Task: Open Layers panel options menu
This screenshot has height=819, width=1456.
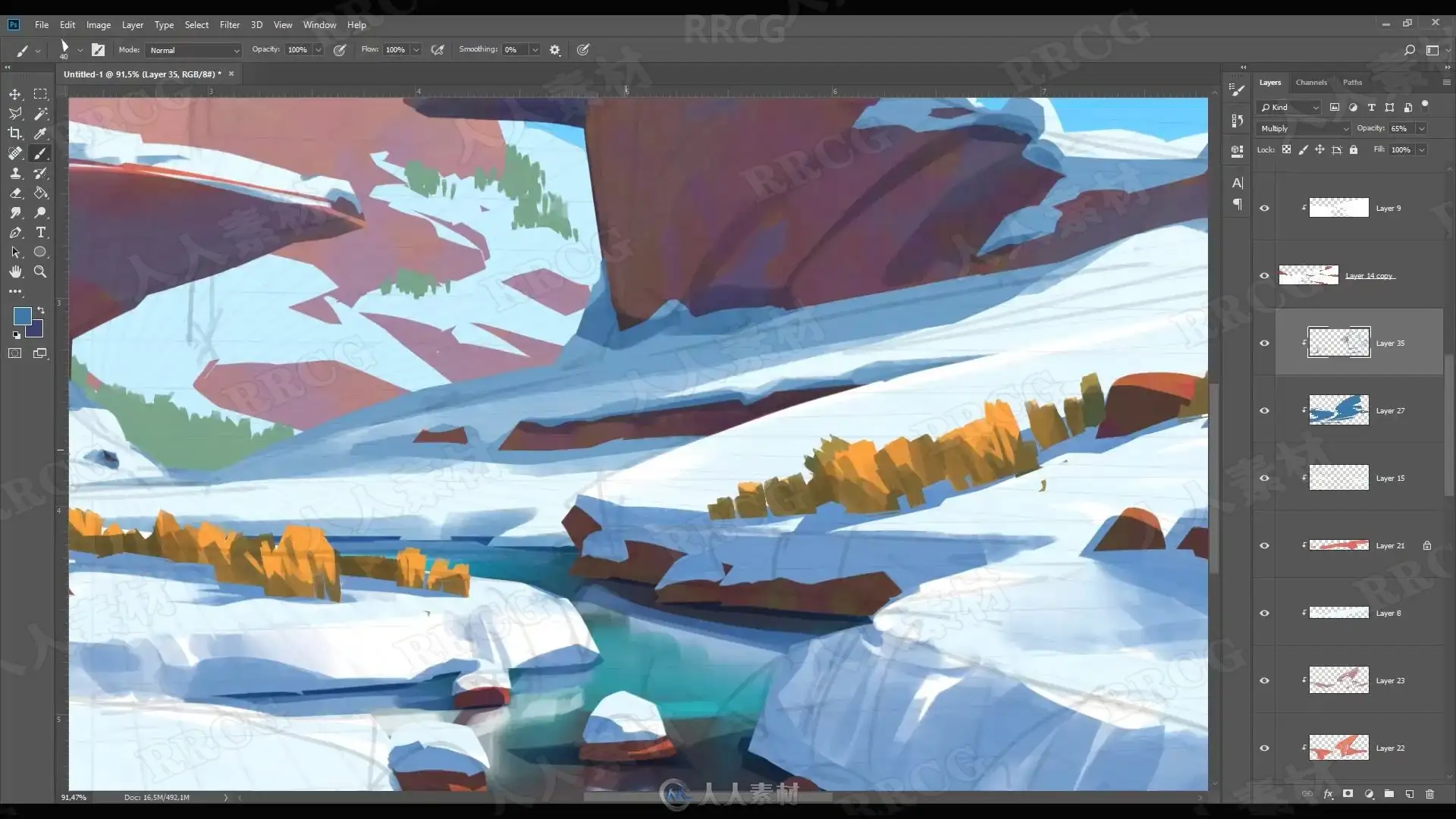Action: click(x=1446, y=83)
